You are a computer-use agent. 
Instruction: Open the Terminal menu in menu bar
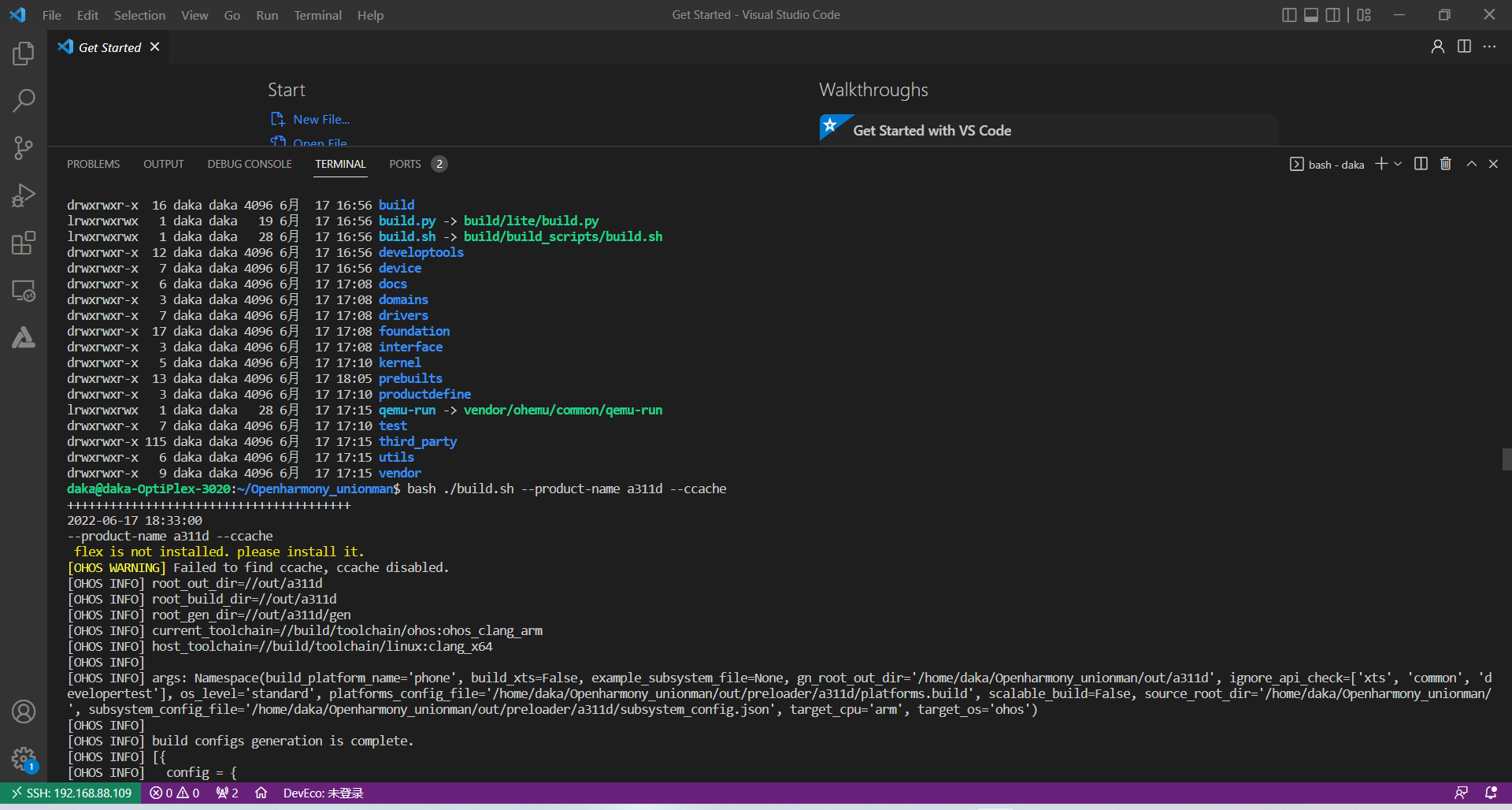[317, 15]
